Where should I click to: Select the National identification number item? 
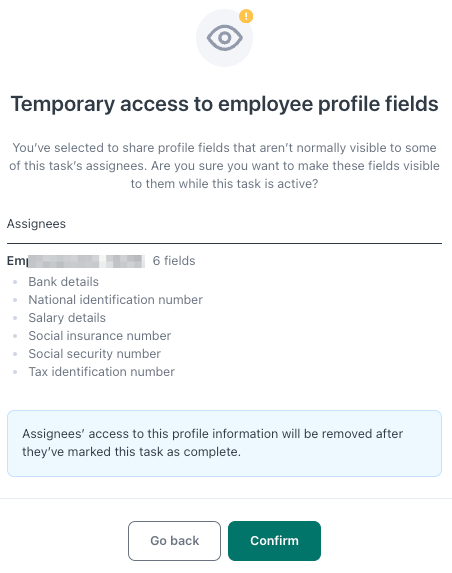tap(115, 300)
